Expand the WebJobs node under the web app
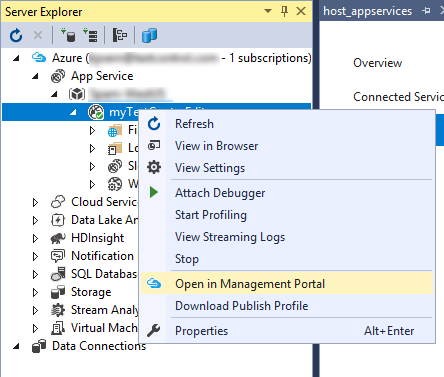The width and height of the screenshot is (444, 377). coord(92,184)
